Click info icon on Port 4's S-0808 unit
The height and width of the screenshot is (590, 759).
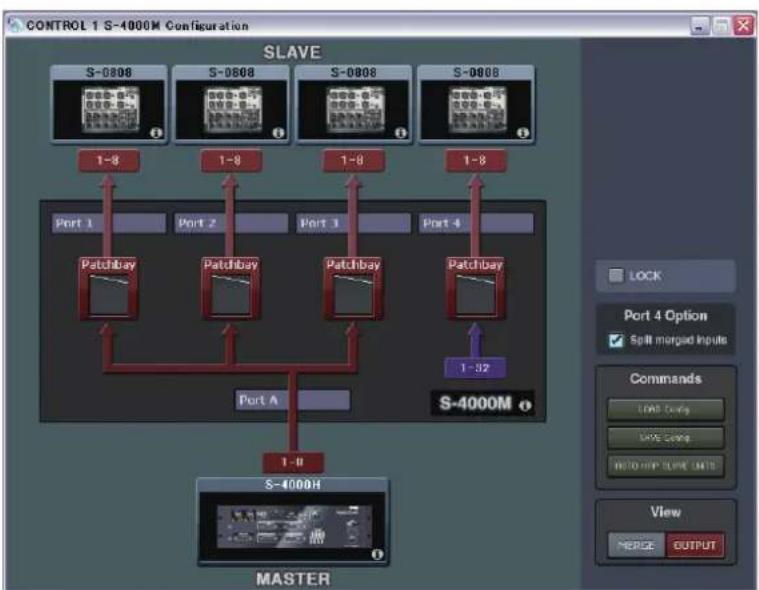pos(523,133)
